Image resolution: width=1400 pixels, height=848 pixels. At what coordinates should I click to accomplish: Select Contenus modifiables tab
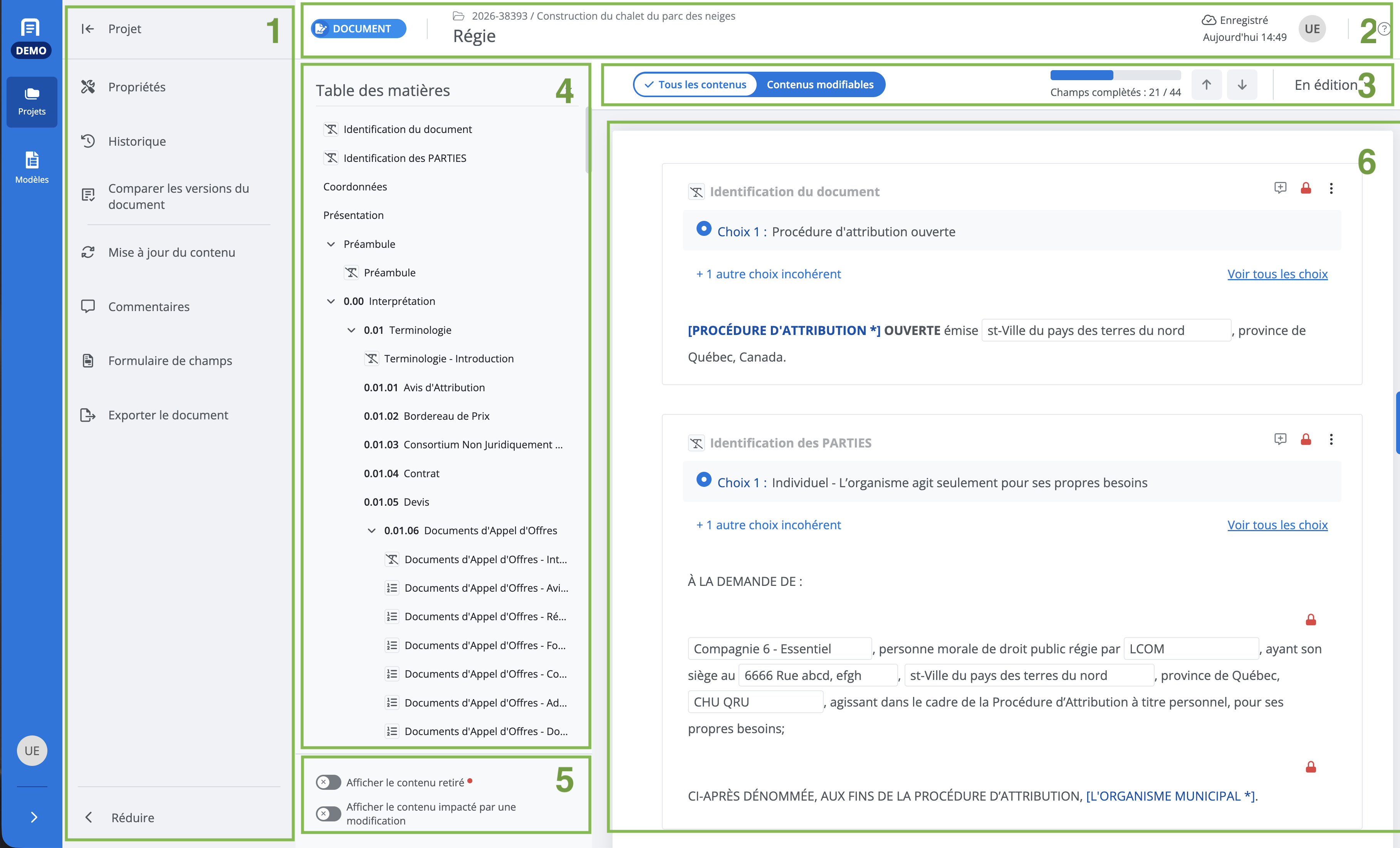[x=820, y=85]
